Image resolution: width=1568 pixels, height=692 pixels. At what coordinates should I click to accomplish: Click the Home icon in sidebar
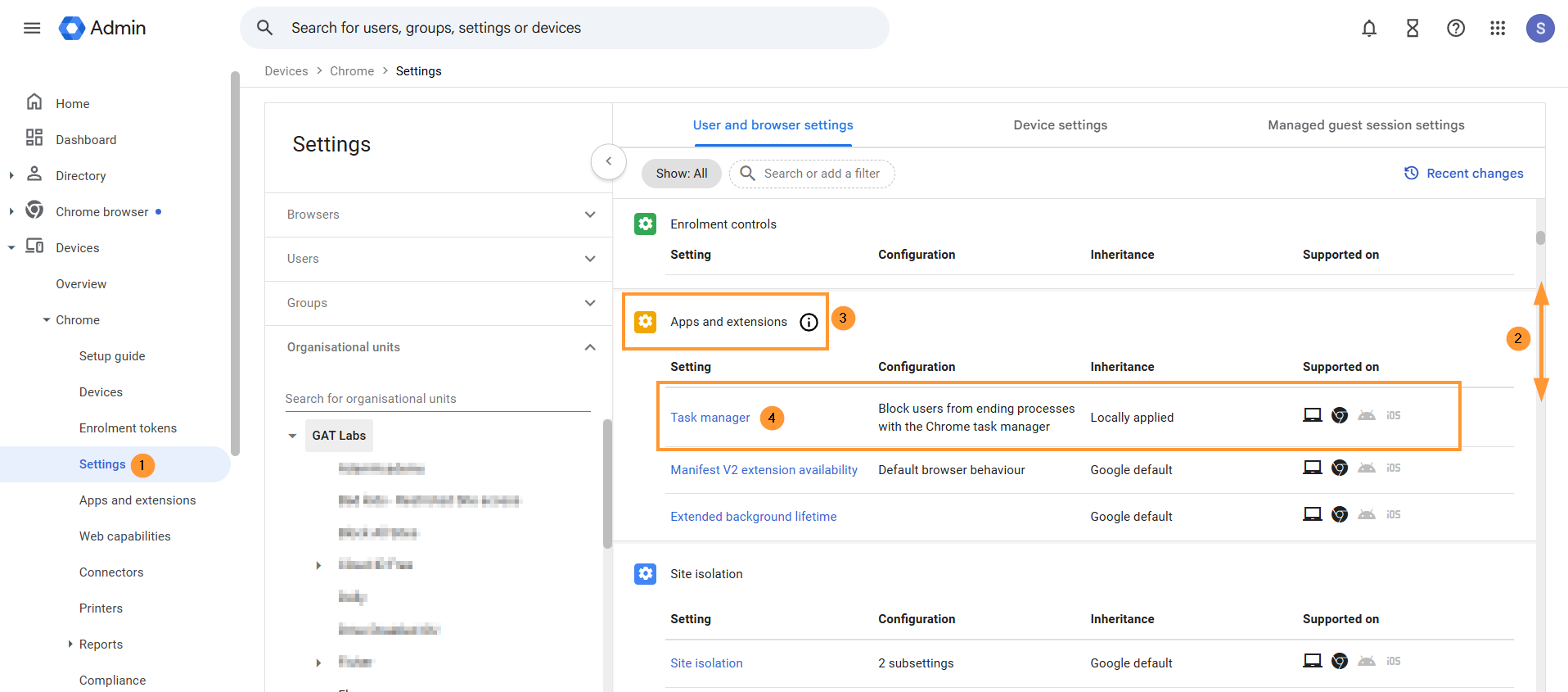(x=34, y=102)
